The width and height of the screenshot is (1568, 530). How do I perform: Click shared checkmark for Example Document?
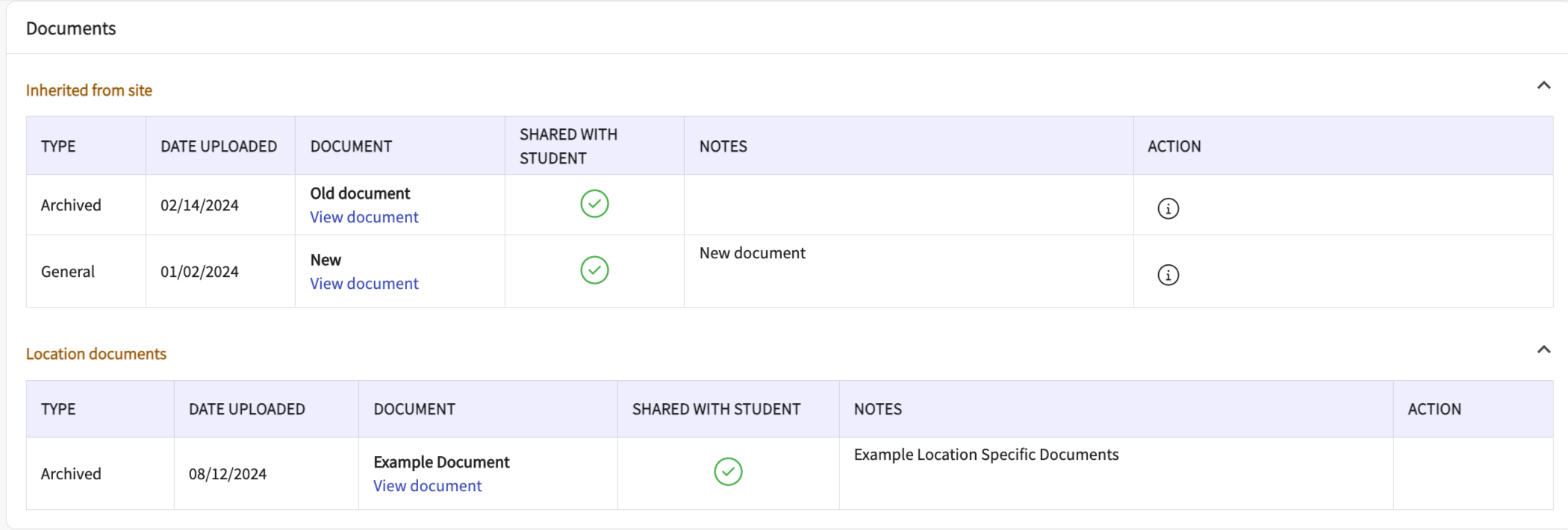[728, 472]
